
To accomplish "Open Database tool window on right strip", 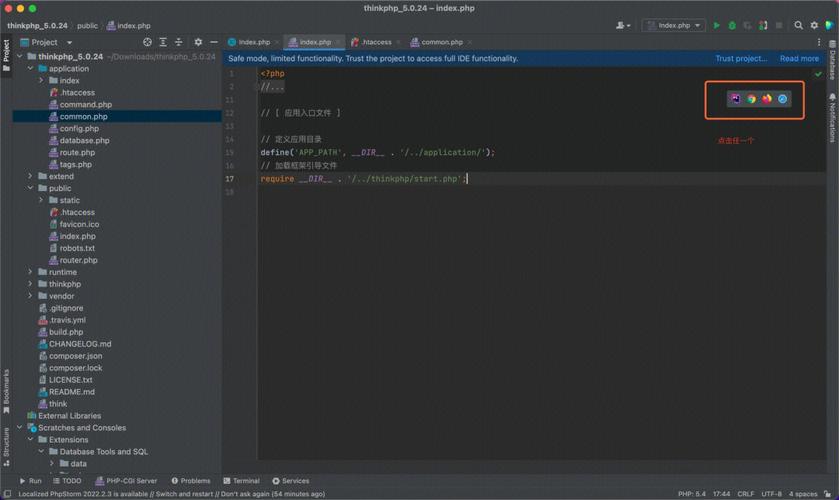I will click(832, 59).
